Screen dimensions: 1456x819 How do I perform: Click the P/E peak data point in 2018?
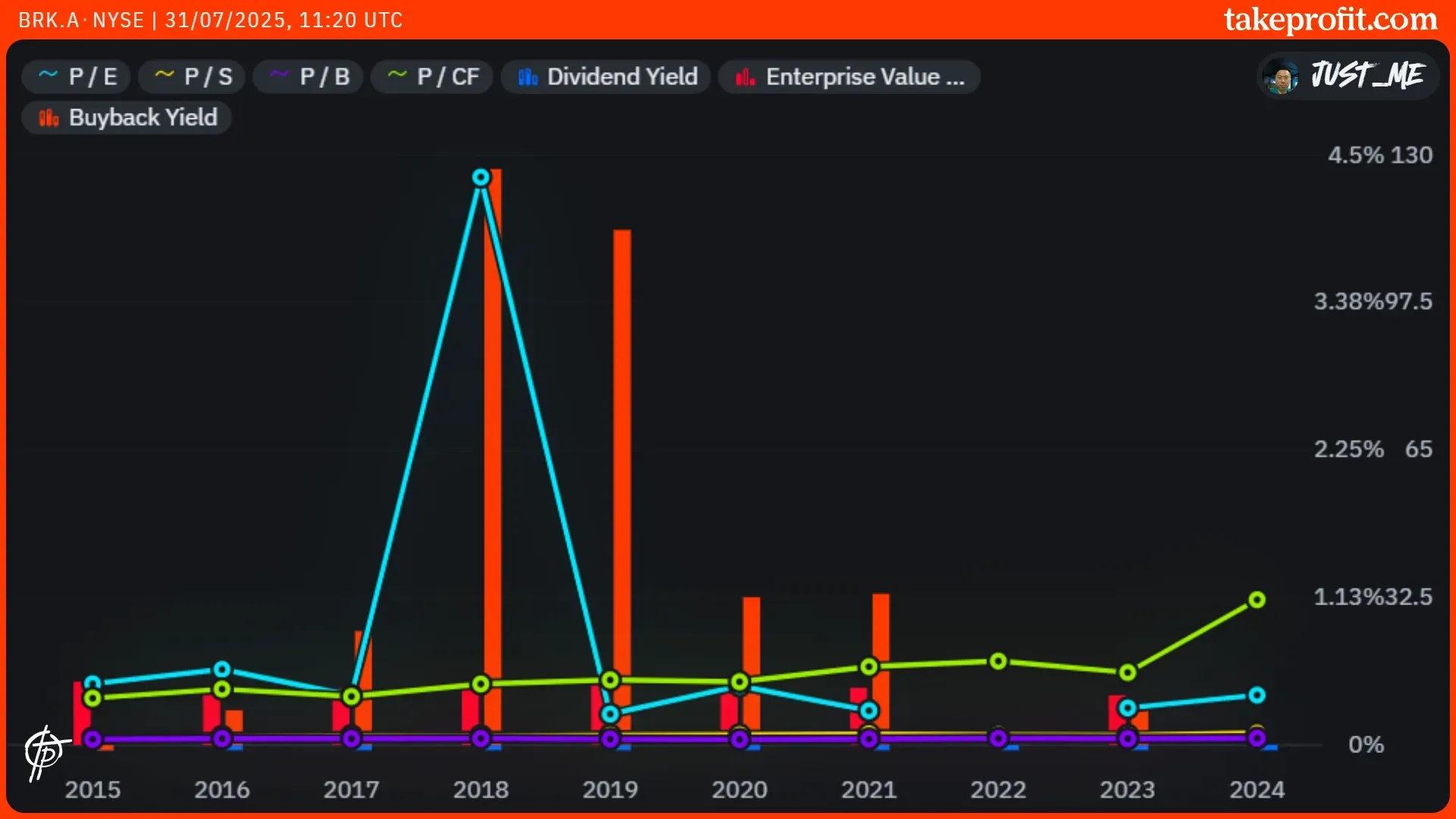click(481, 177)
